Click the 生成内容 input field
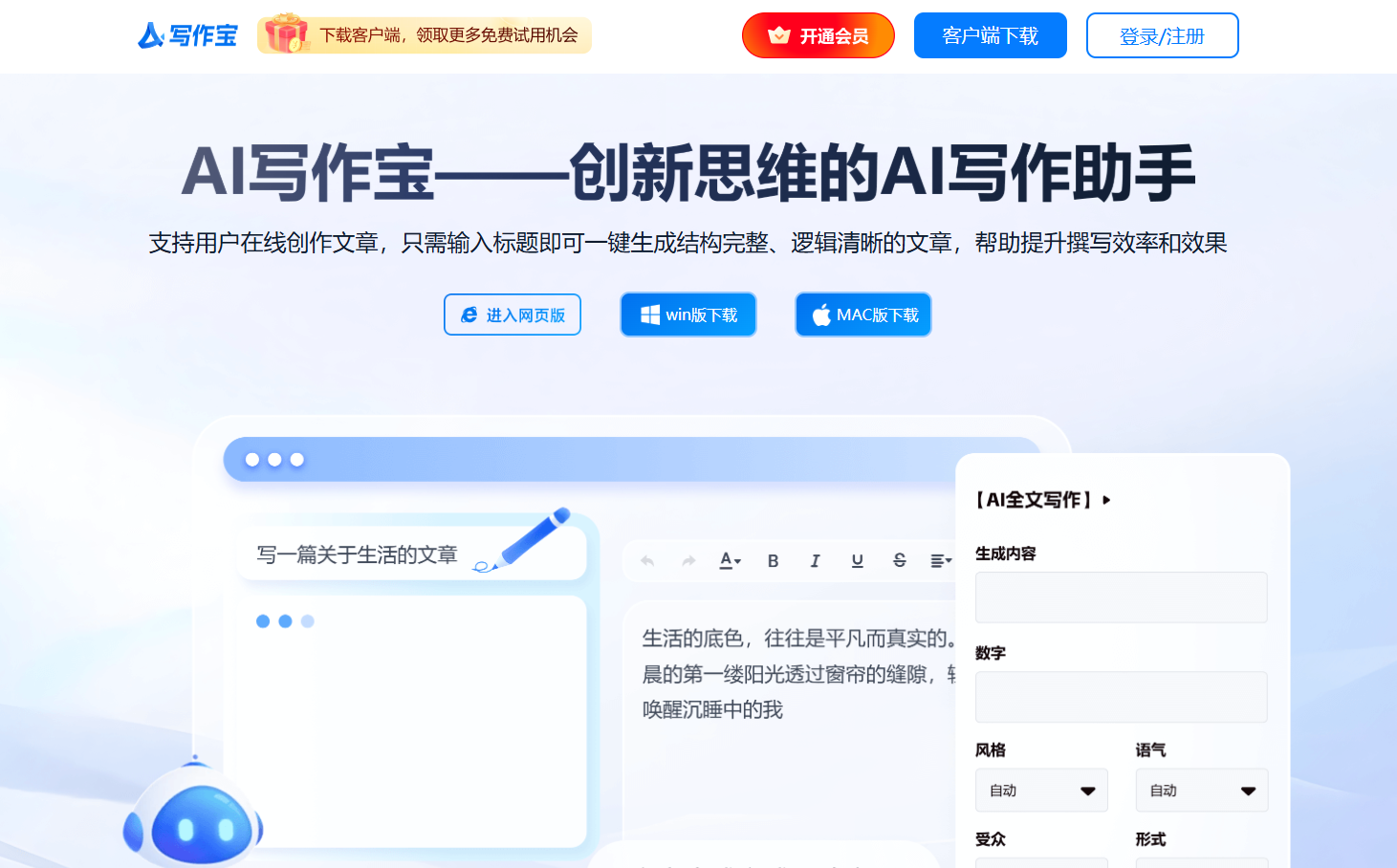 [1120, 597]
